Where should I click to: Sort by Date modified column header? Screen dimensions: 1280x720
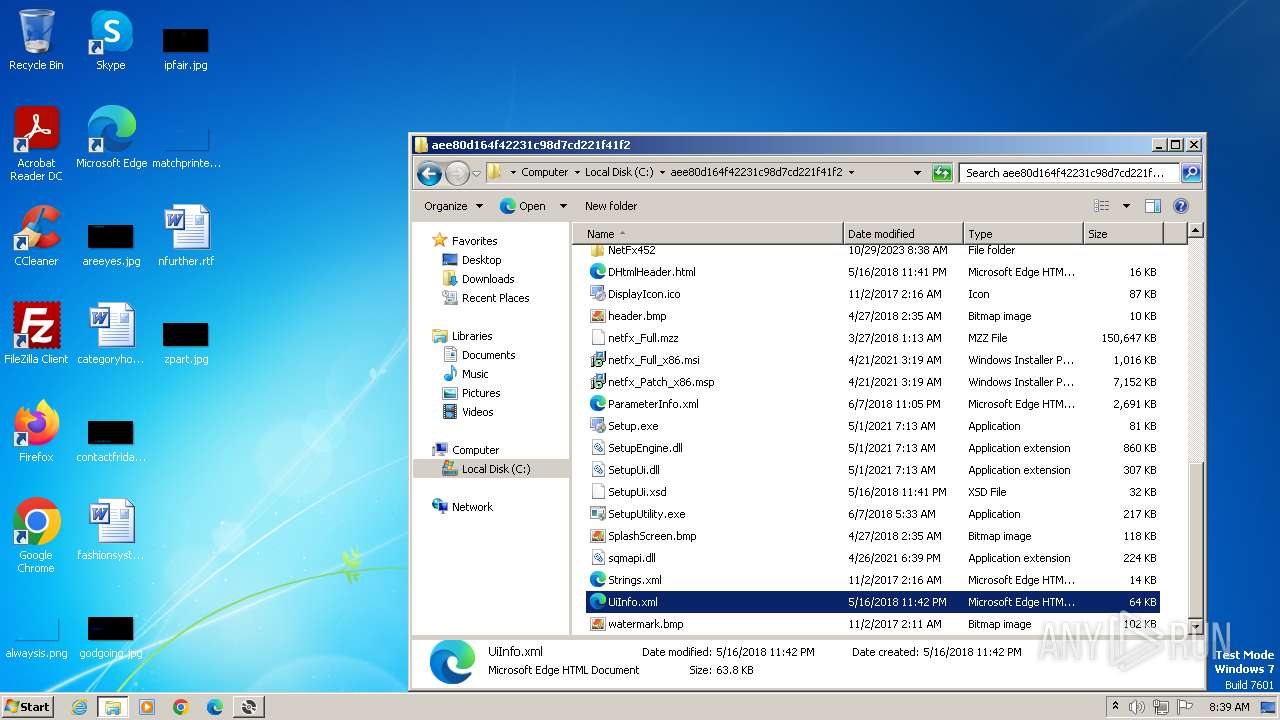click(x=904, y=233)
